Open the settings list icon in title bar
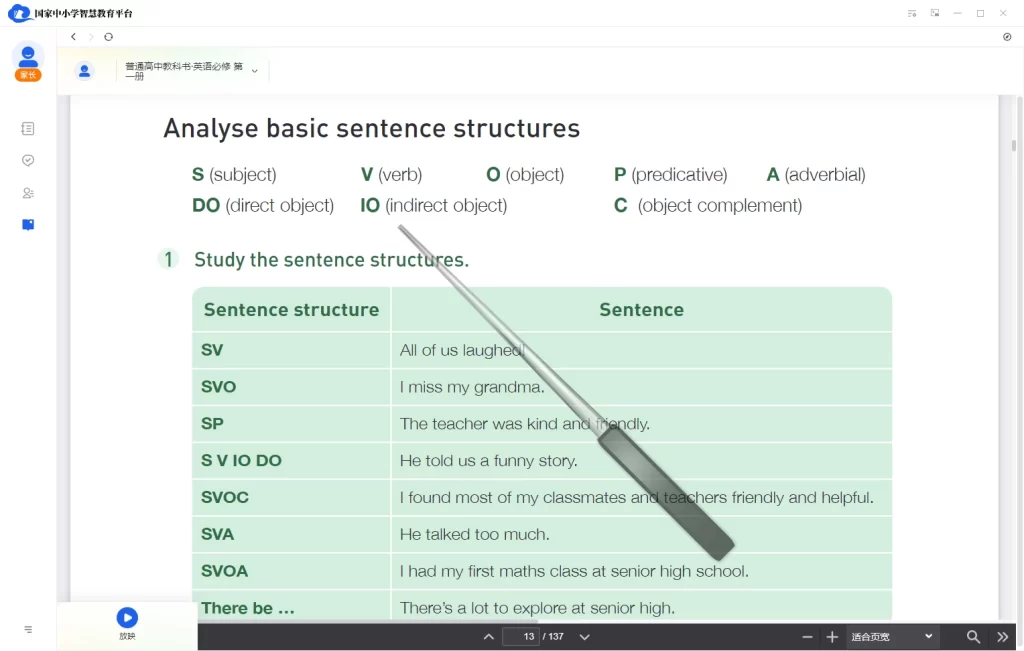 coord(912,13)
